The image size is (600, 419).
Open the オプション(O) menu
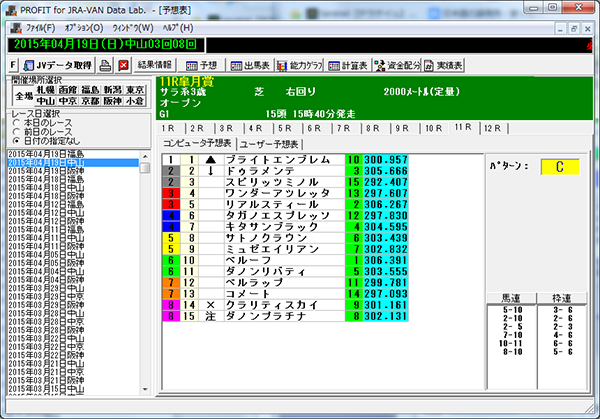(x=83, y=28)
